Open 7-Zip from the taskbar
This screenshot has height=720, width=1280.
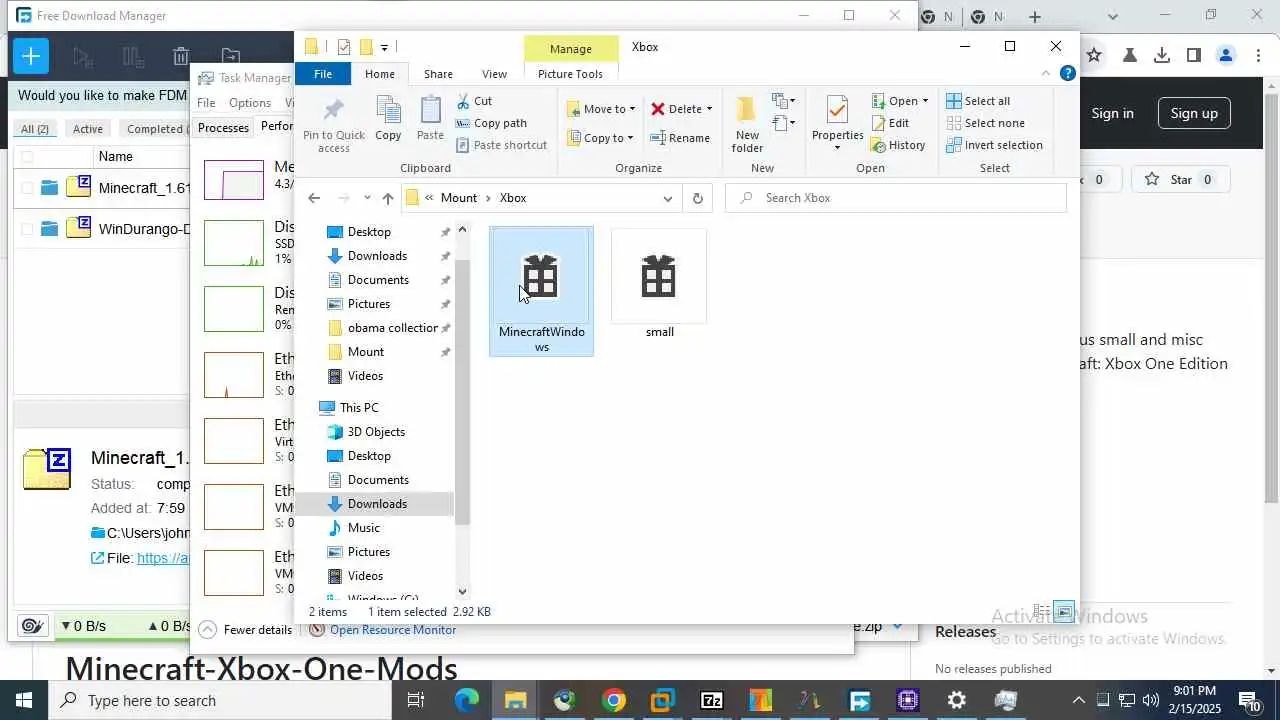(711, 700)
